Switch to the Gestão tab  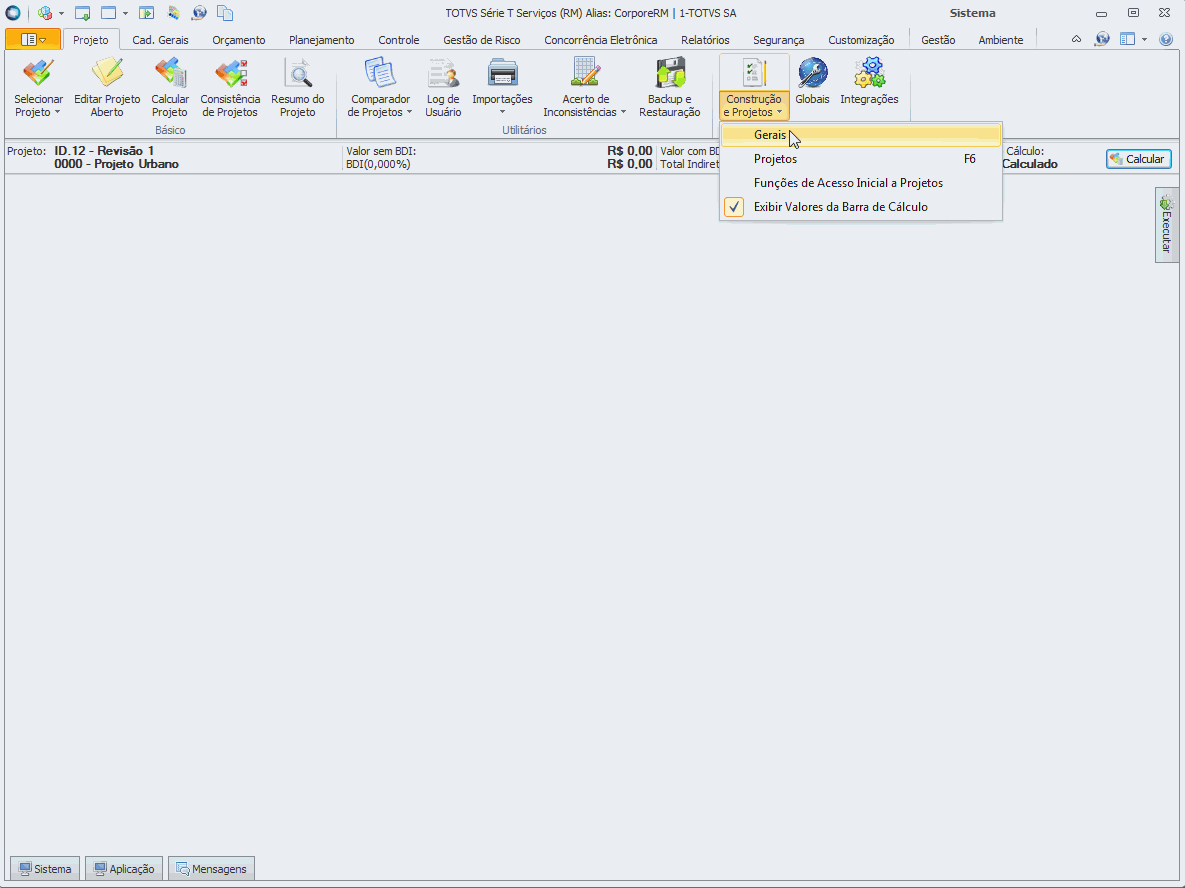point(938,40)
